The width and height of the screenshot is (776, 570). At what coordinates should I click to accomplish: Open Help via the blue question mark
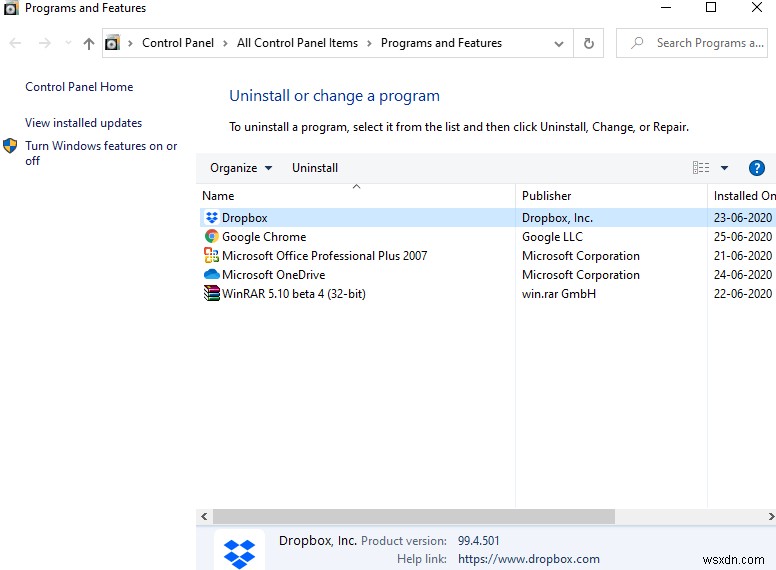pyautogui.click(x=756, y=168)
